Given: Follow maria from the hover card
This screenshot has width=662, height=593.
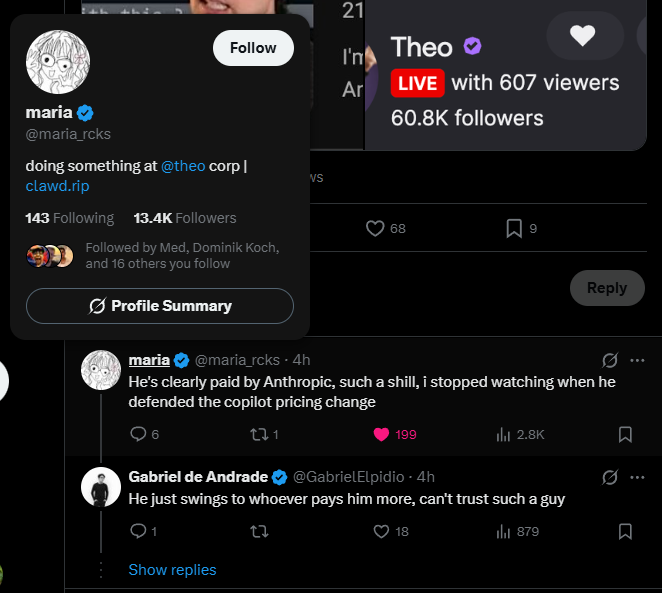Looking at the screenshot, I should click(x=253, y=48).
